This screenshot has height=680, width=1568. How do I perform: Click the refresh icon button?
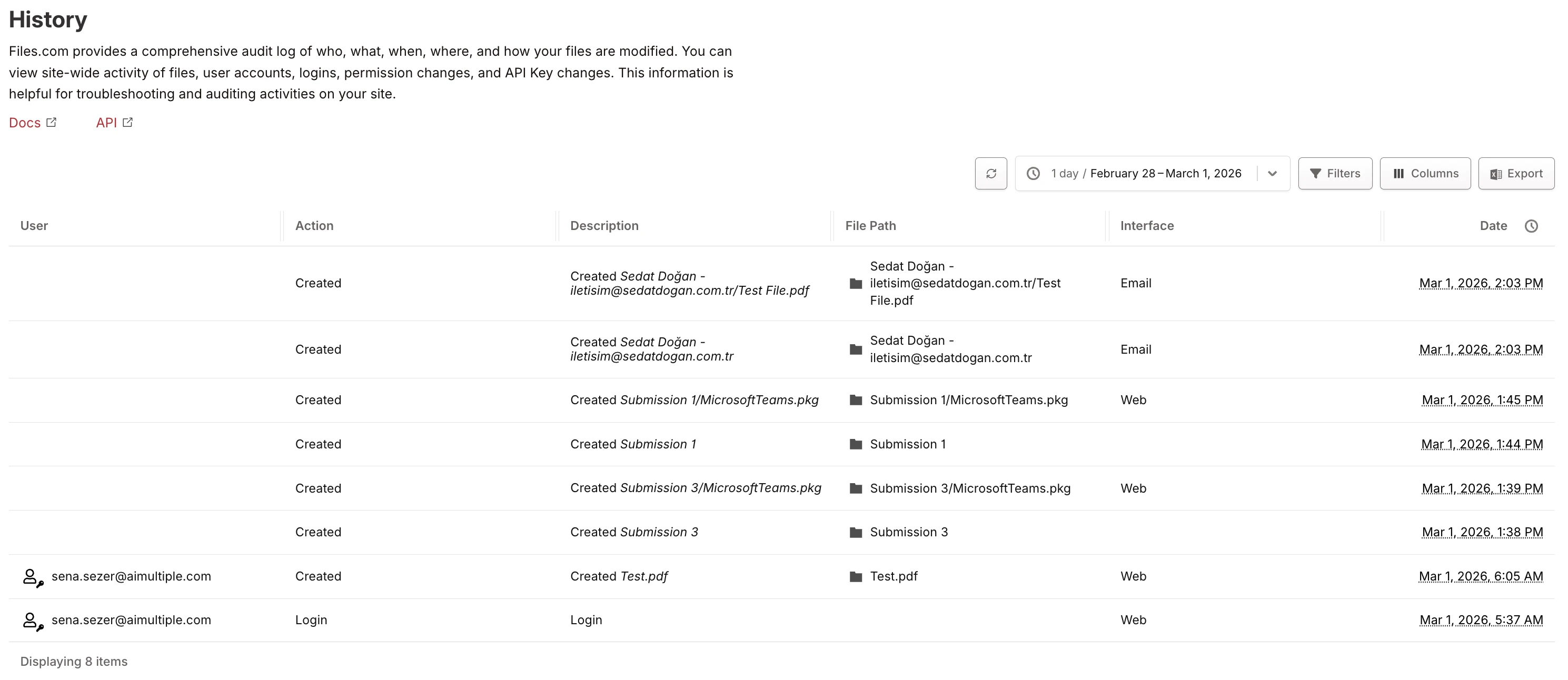click(x=990, y=173)
